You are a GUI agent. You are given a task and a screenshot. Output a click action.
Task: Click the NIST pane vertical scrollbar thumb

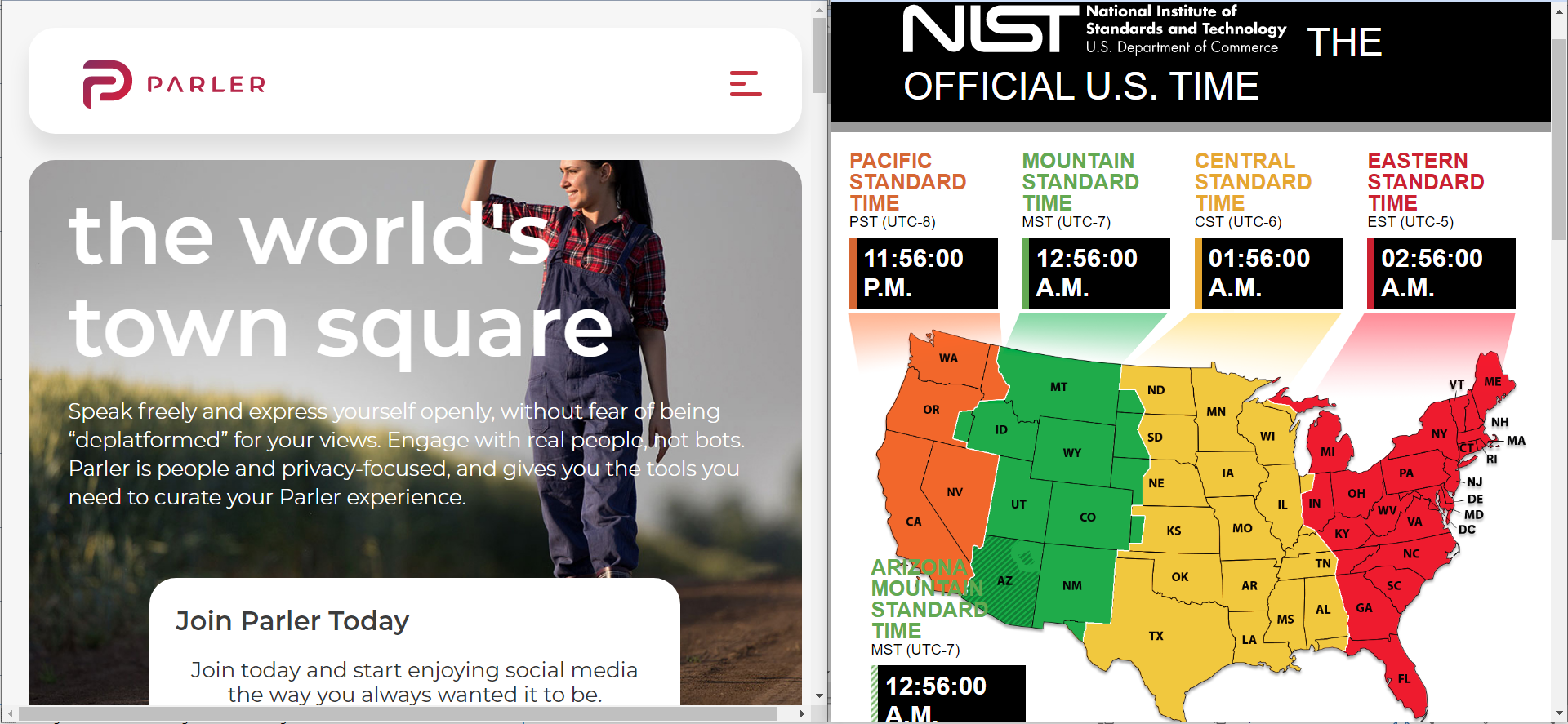(x=1559, y=139)
